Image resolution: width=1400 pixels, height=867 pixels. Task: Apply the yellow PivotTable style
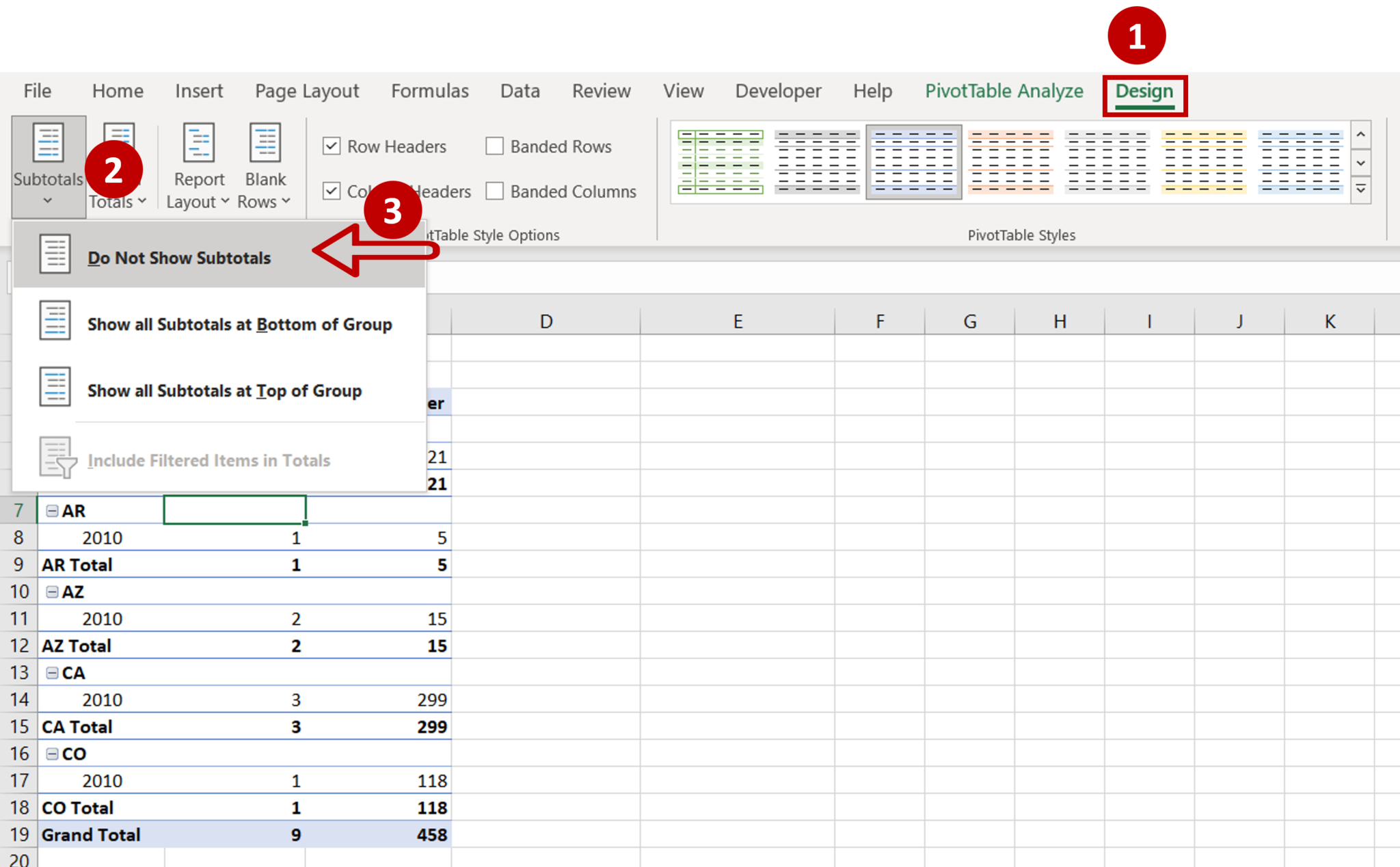tap(1204, 162)
